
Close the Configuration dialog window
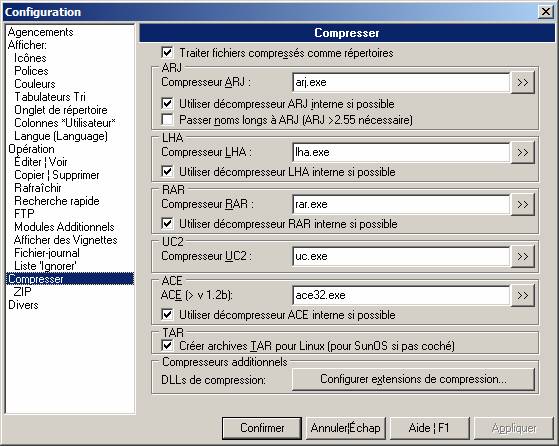pos(545,12)
